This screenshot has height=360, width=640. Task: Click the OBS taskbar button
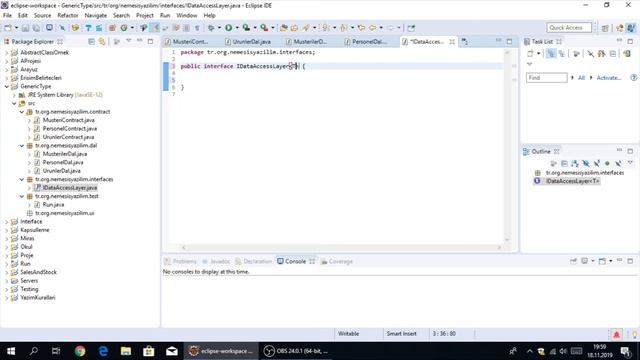coord(296,351)
